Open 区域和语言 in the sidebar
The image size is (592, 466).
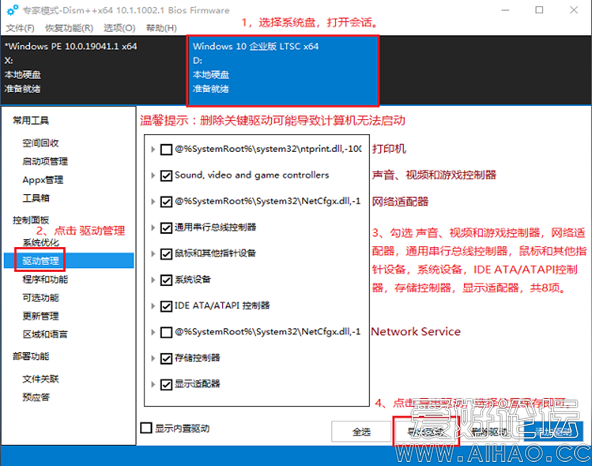[x=45, y=334]
